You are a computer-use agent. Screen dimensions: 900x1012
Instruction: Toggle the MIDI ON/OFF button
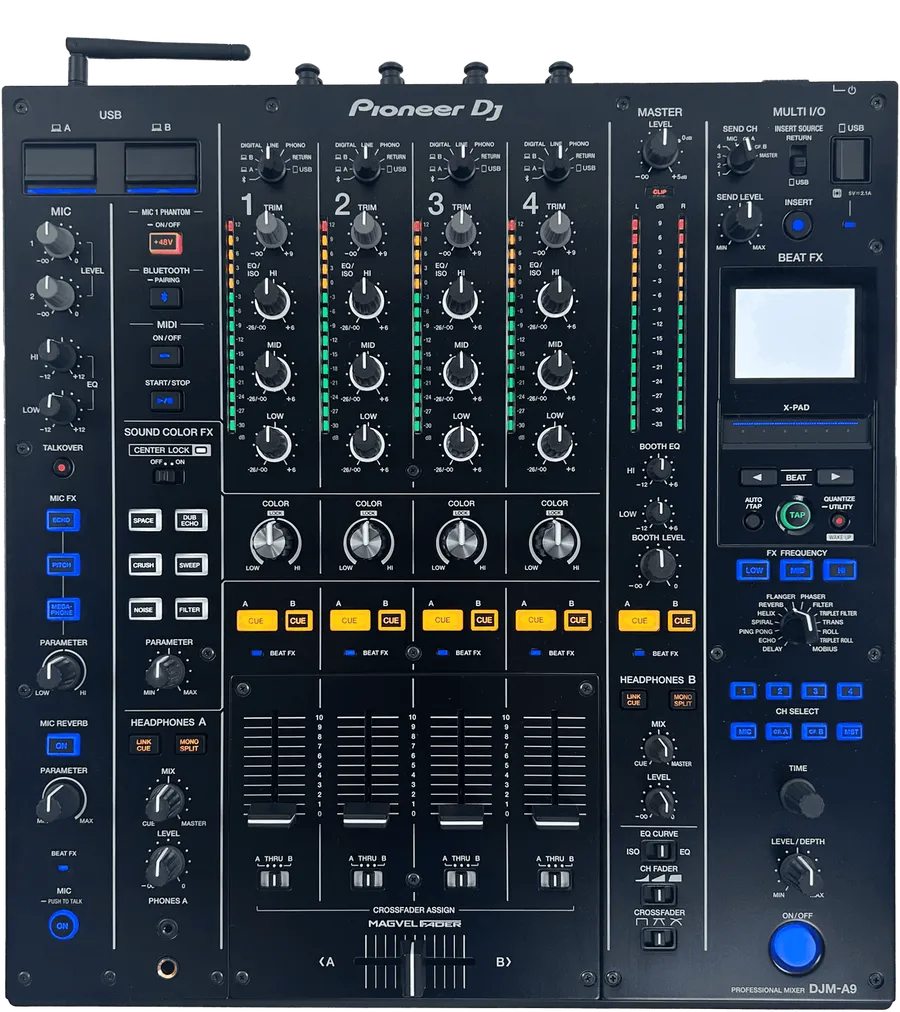(x=165, y=356)
